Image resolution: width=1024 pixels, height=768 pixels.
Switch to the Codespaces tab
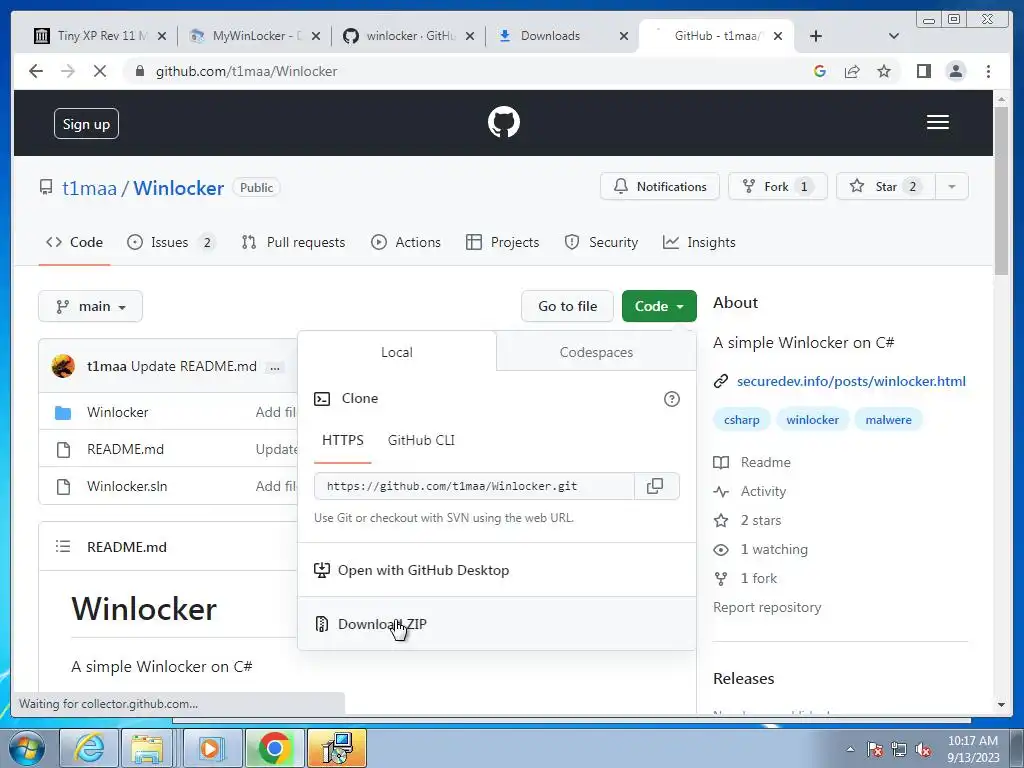pos(596,352)
